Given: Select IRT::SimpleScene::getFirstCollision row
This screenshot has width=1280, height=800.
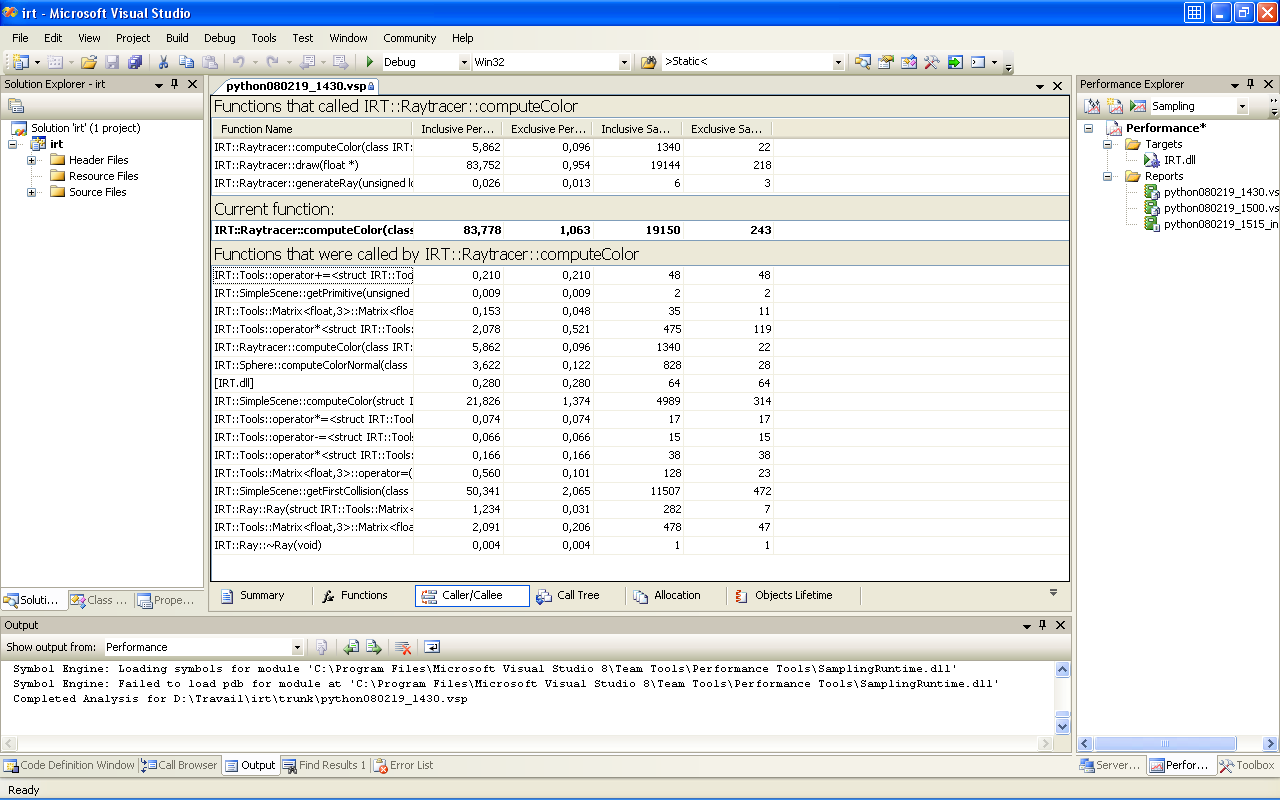Looking at the screenshot, I should 312,491.
